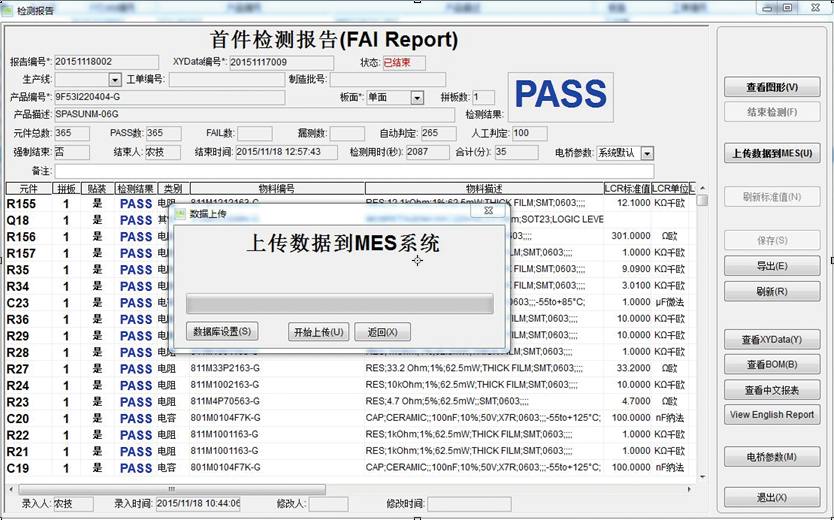Click the 检测结果 column header
This screenshot has width=834, height=520.
click(x=135, y=188)
